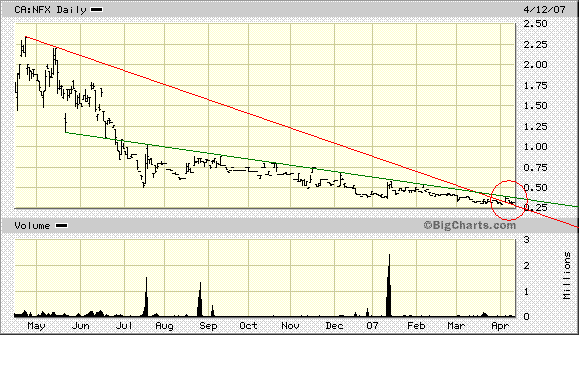Click the vertical 'Millions' volume axis label

pyautogui.click(x=567, y=275)
